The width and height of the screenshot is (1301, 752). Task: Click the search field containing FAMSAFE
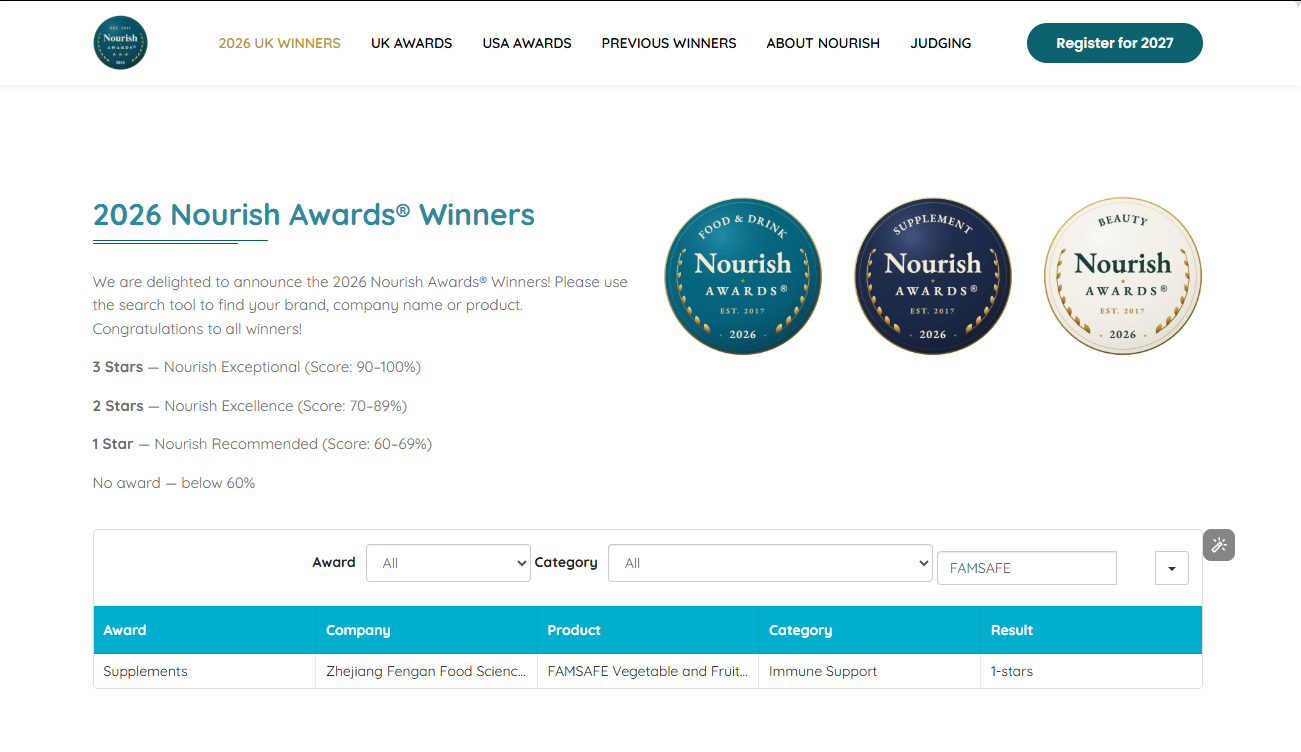[x=1027, y=568]
